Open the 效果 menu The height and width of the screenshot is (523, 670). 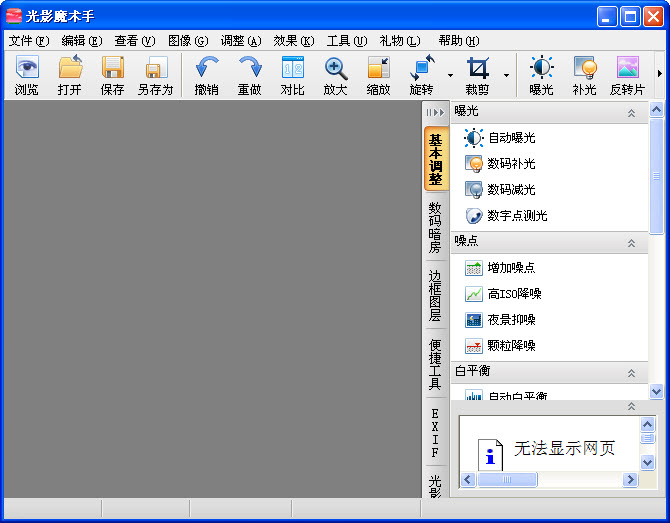pyautogui.click(x=293, y=41)
